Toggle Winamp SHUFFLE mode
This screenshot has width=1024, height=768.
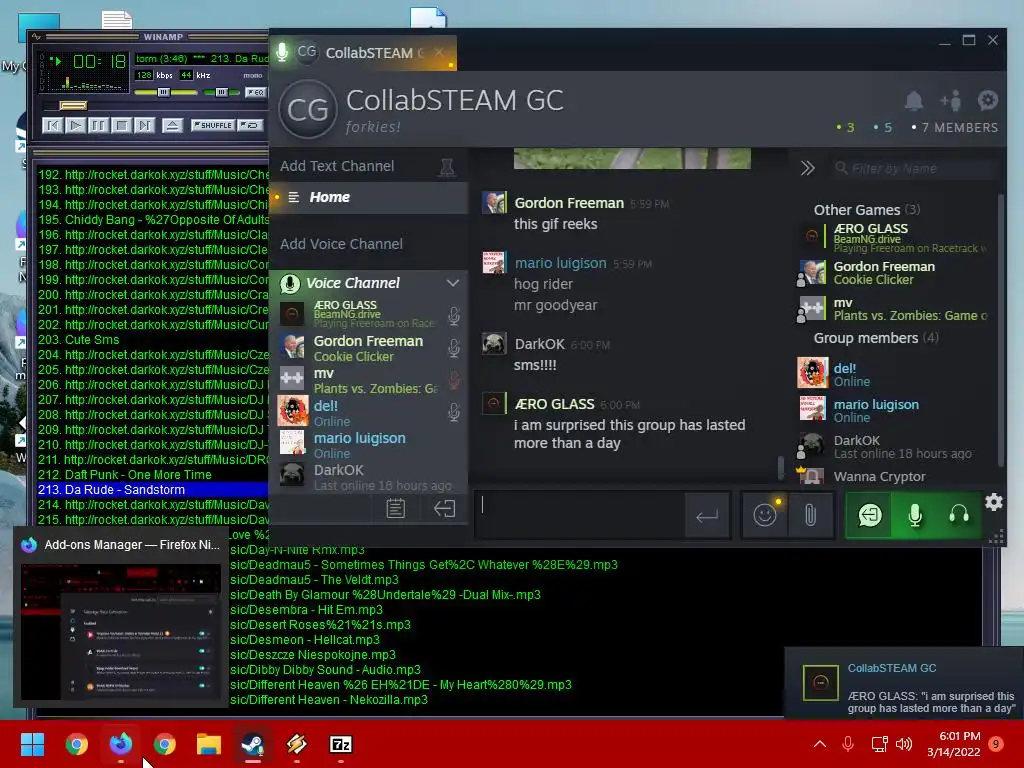tap(212, 125)
